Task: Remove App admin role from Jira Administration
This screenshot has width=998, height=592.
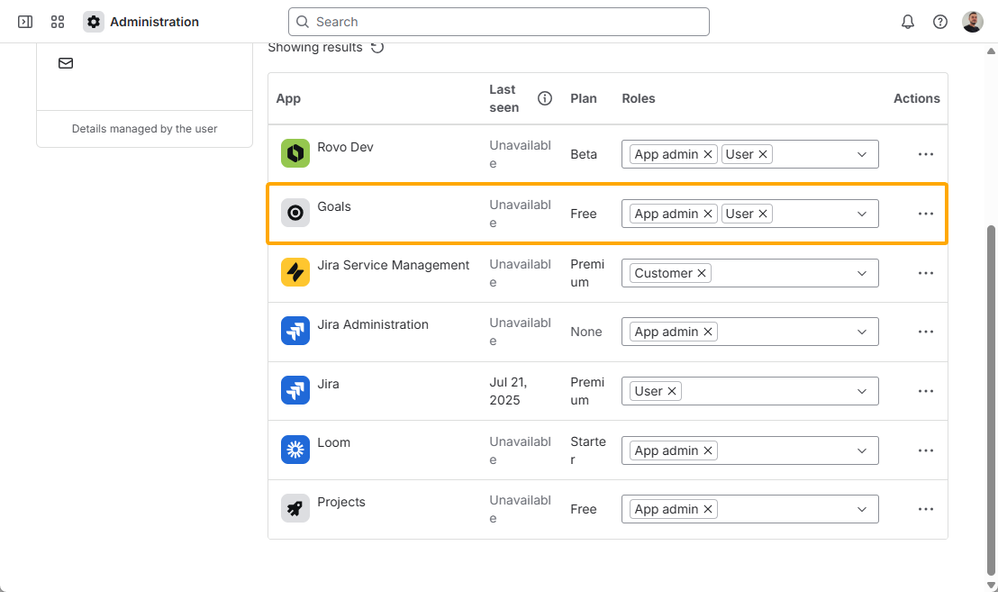Action: [708, 332]
